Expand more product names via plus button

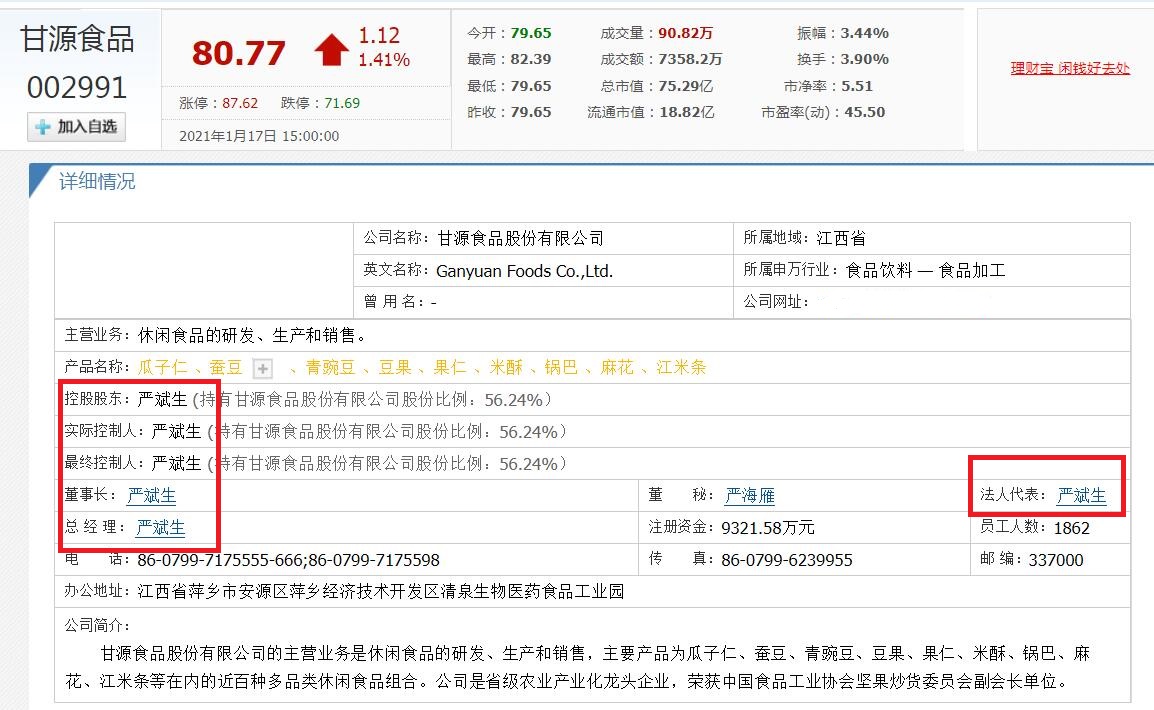tap(262, 367)
